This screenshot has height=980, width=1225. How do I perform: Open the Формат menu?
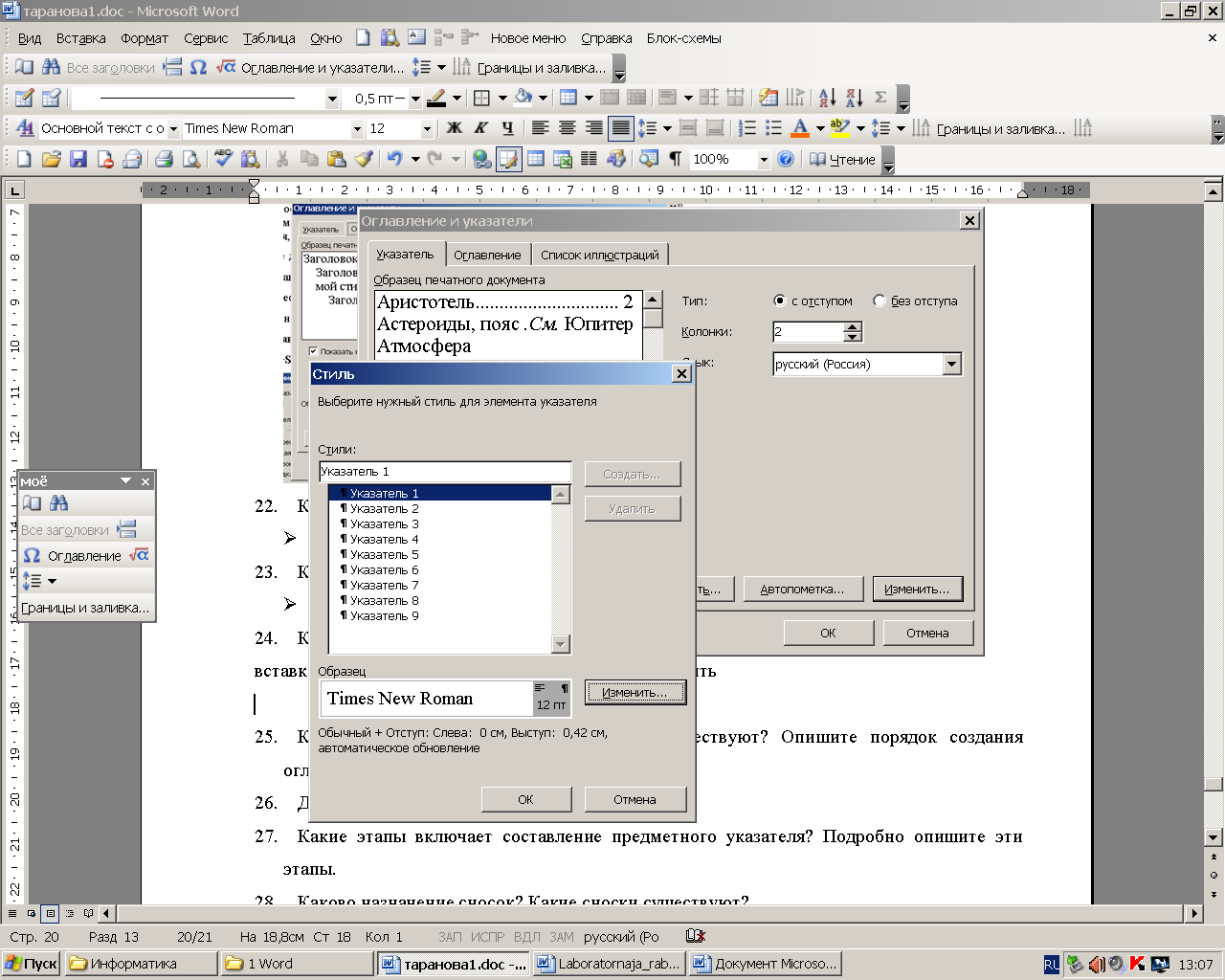click(145, 38)
